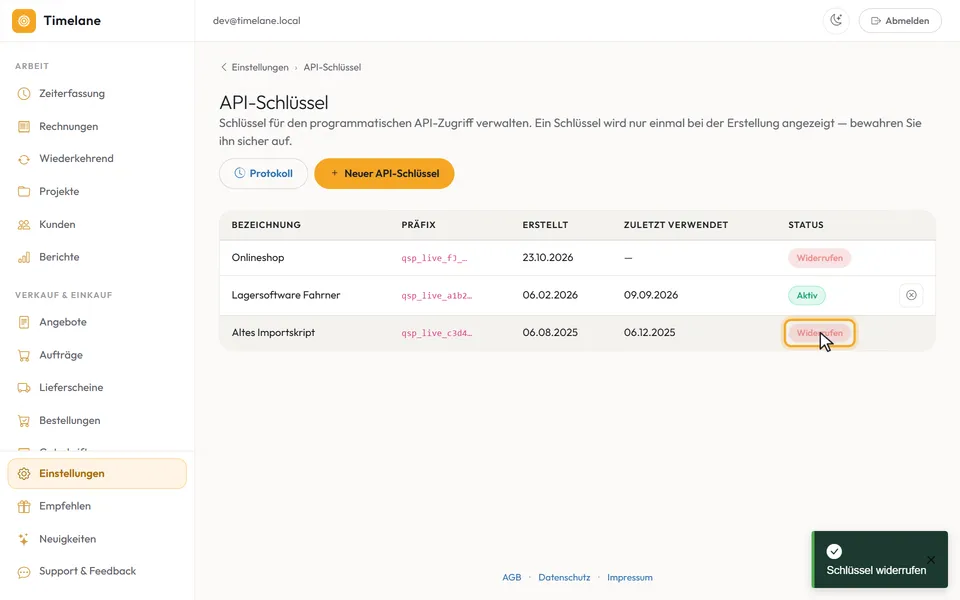Click the created date 23.10.2026

548,258
